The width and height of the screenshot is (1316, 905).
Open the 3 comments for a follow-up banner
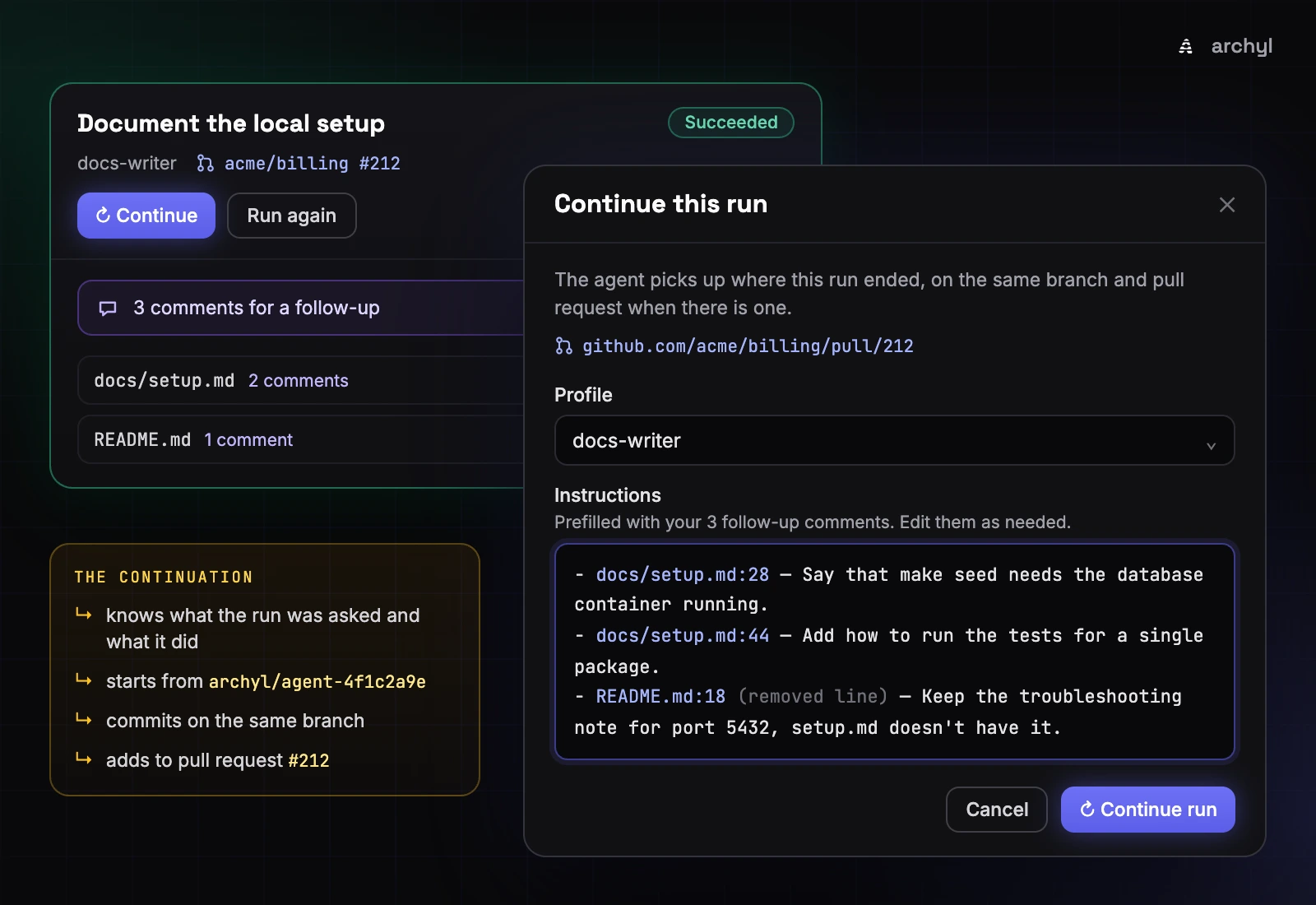pos(301,308)
